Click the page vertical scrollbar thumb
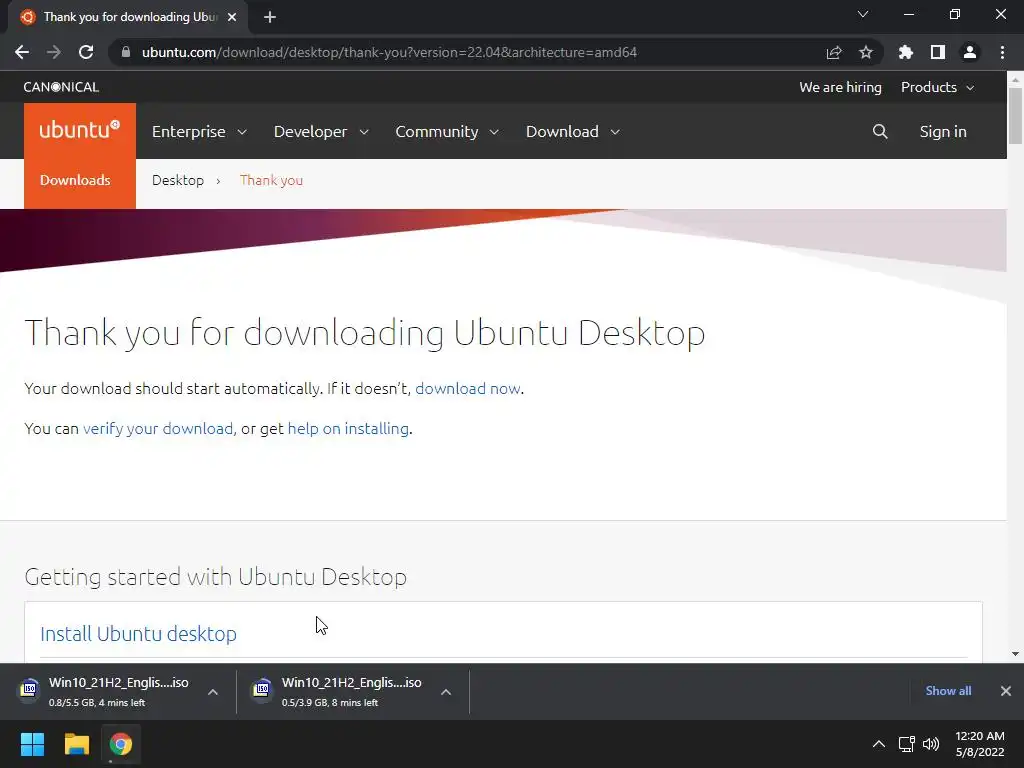The width and height of the screenshot is (1024, 768). click(x=1015, y=115)
